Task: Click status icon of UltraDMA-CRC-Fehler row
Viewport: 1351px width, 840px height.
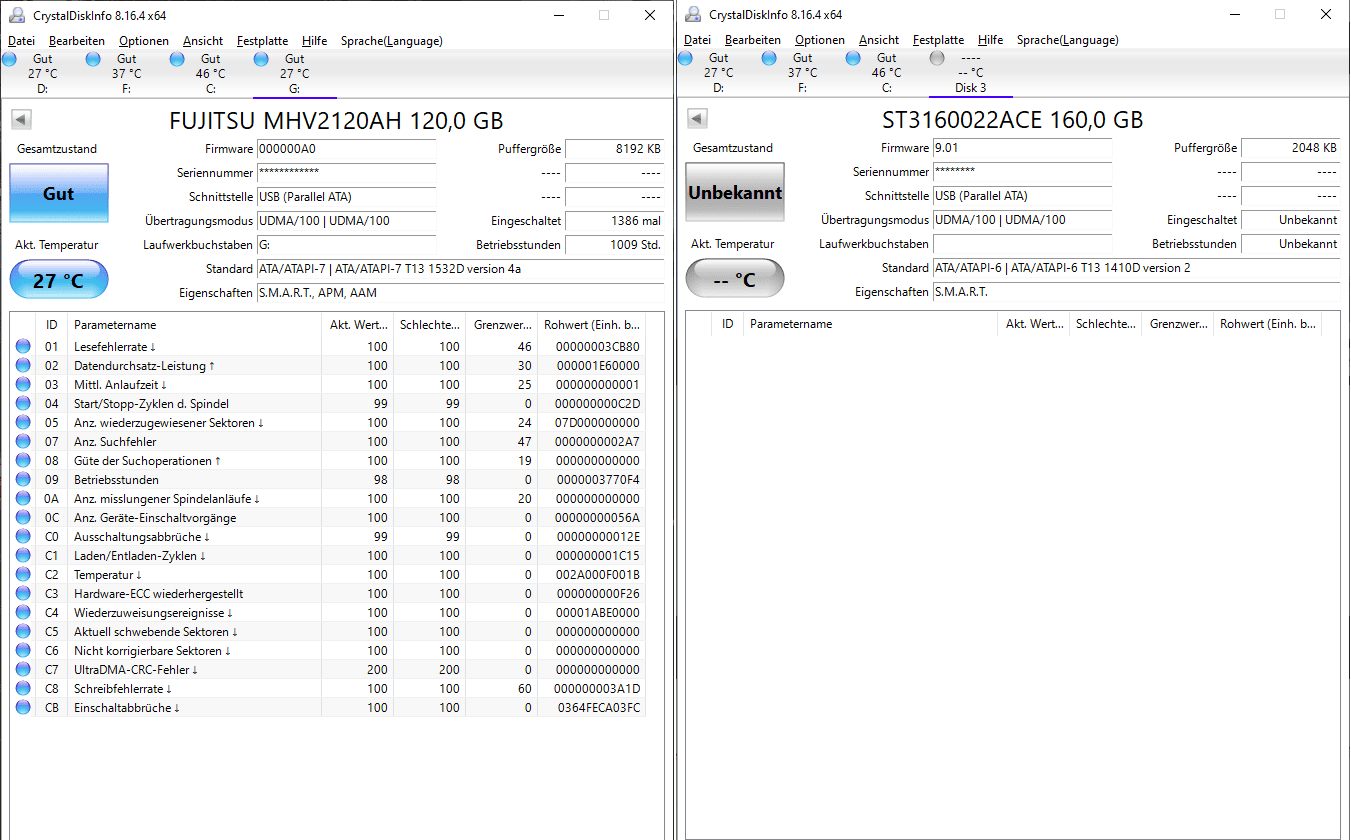Action: [23, 670]
